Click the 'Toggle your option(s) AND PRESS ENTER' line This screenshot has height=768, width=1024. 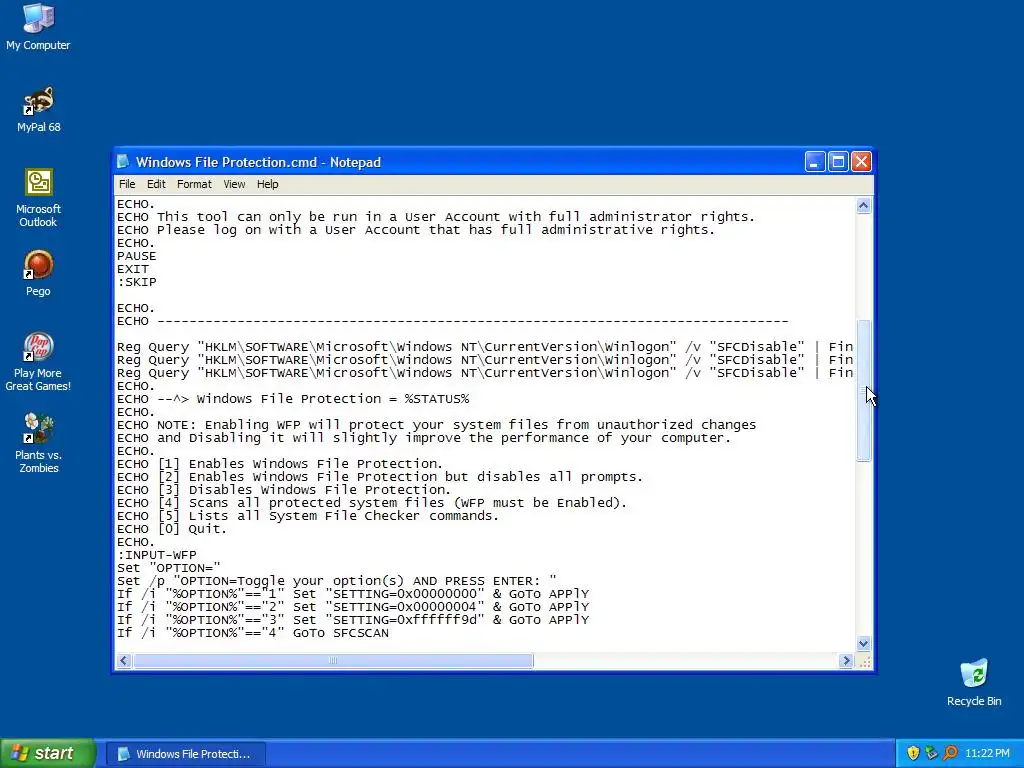(x=336, y=581)
